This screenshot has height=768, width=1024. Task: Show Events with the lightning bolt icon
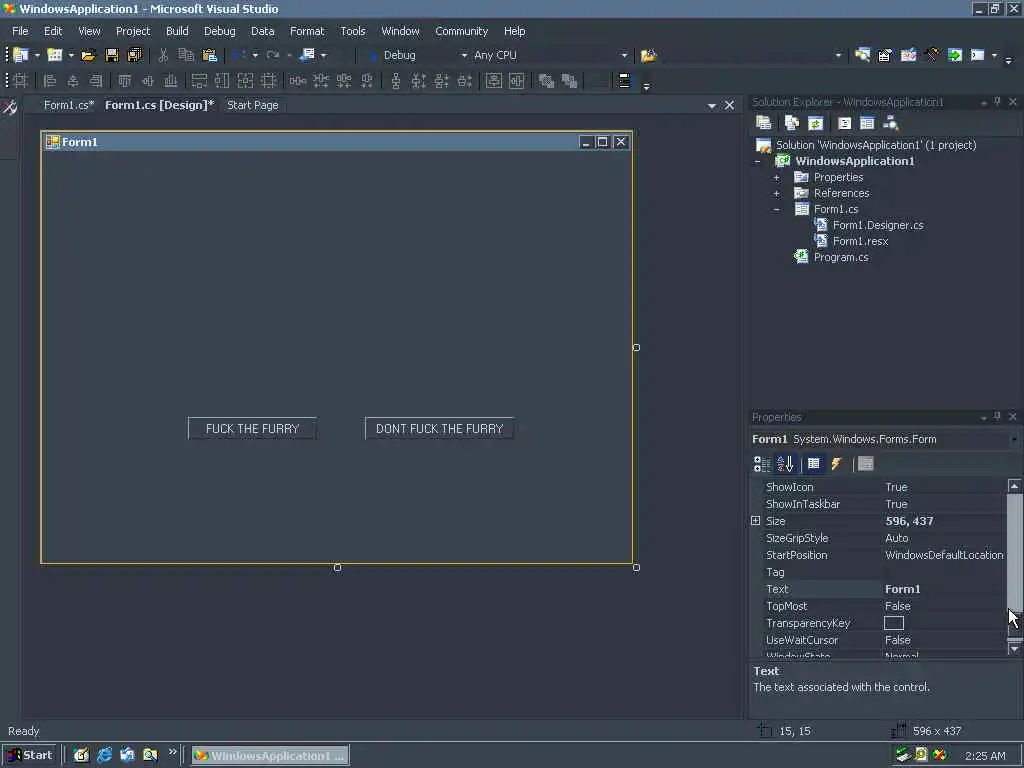837,464
